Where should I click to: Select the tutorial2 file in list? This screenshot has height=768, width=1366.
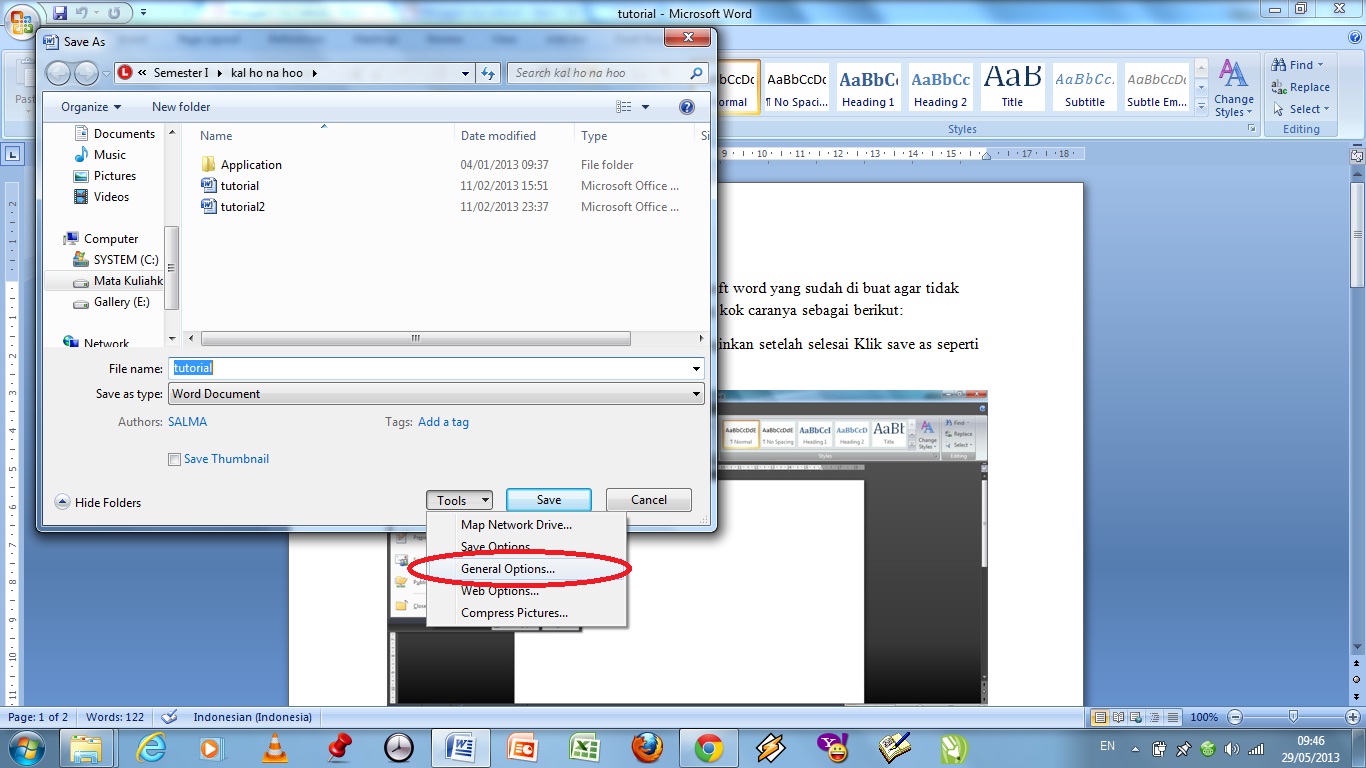233,207
